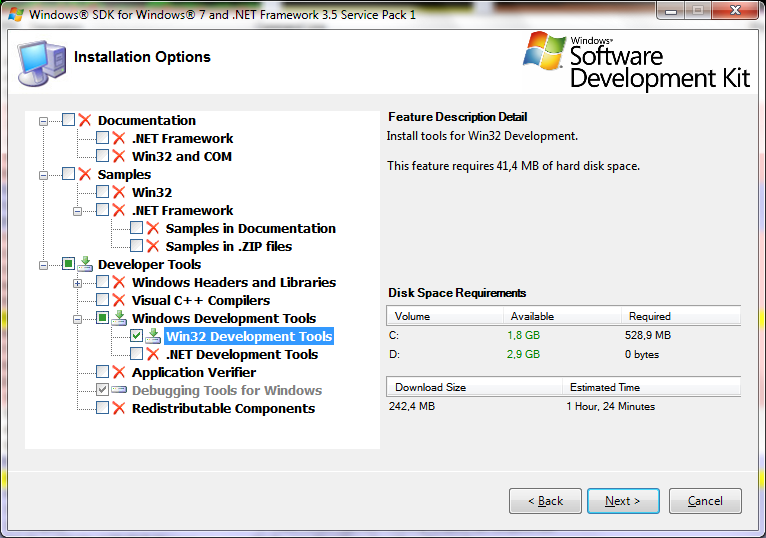
Task: Enable the Visual C++ Compilers checkbox
Action: pyautogui.click(x=102, y=300)
